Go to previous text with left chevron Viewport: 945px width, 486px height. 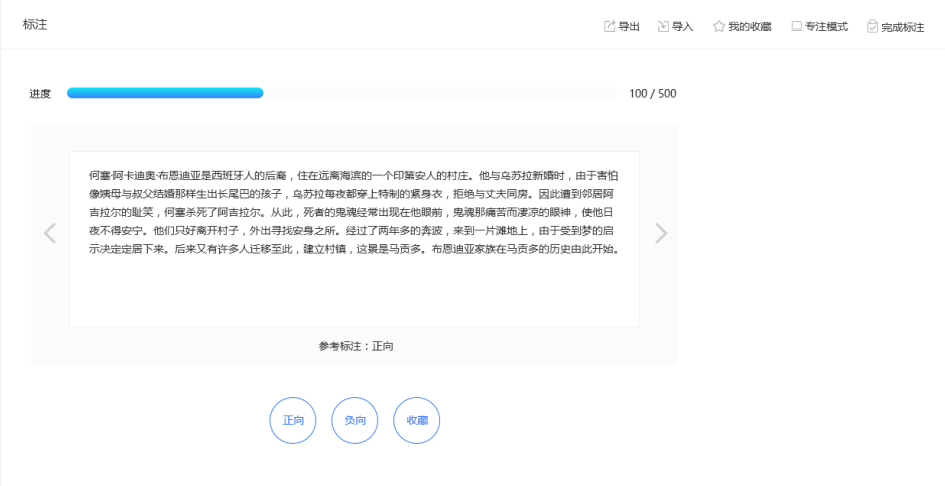tap(50, 233)
